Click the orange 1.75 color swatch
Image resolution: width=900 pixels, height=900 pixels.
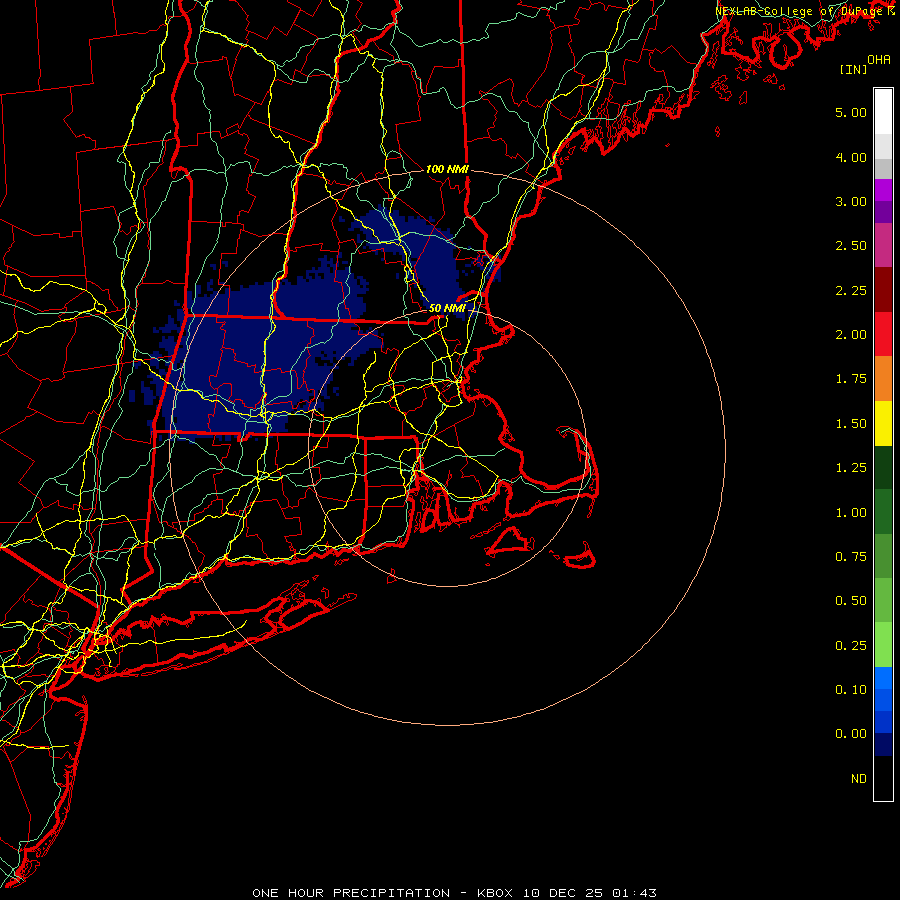tap(883, 379)
